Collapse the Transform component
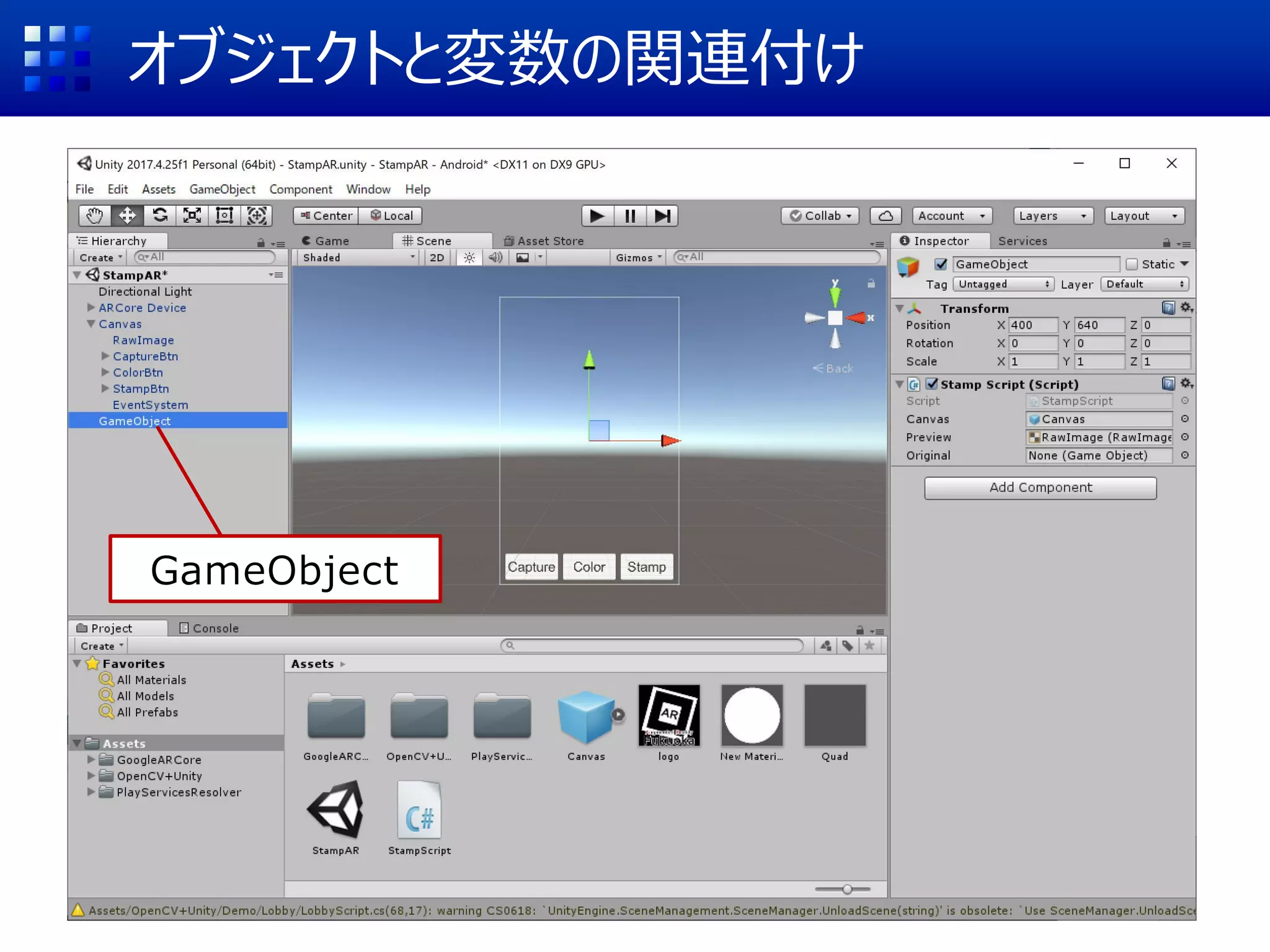The height and width of the screenshot is (952, 1270). [x=900, y=308]
